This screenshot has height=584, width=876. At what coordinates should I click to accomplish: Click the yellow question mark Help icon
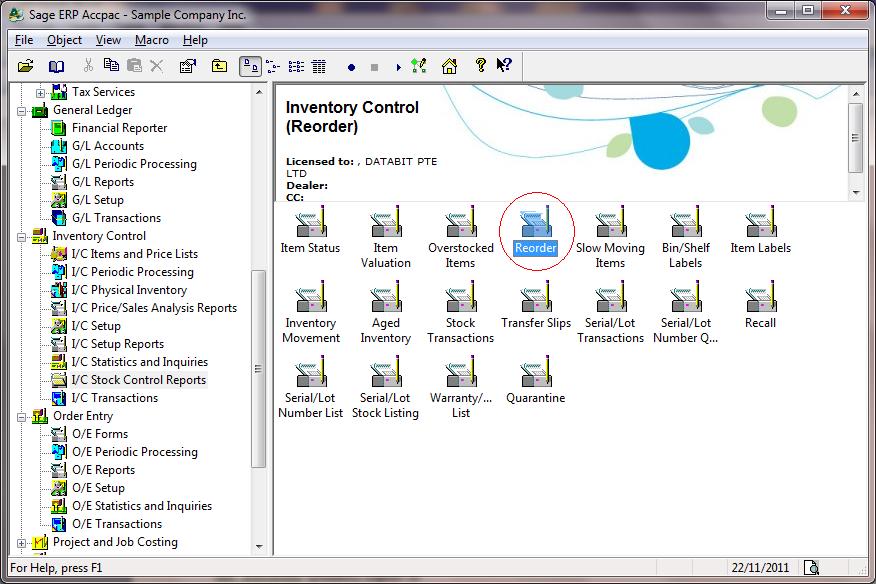pos(480,65)
